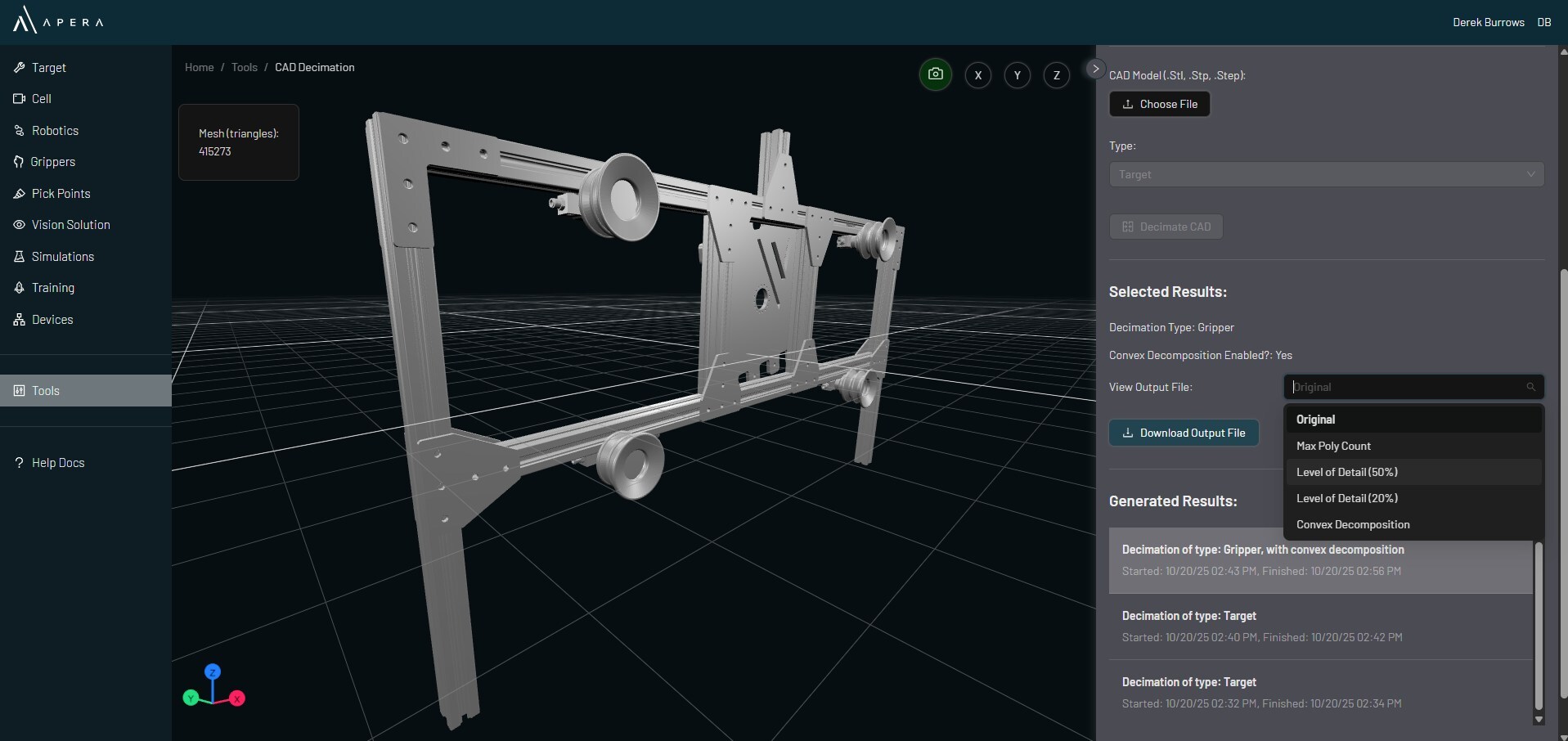
Task: Click the Decimation Type: Gripper text
Action: 1171,328
